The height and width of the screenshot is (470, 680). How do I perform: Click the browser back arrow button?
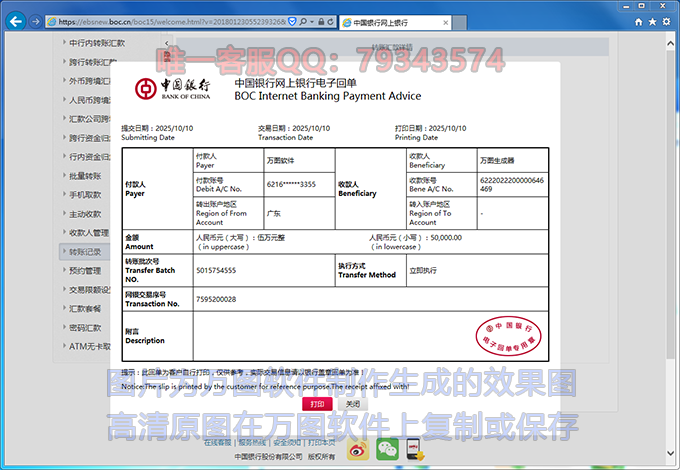[13, 20]
